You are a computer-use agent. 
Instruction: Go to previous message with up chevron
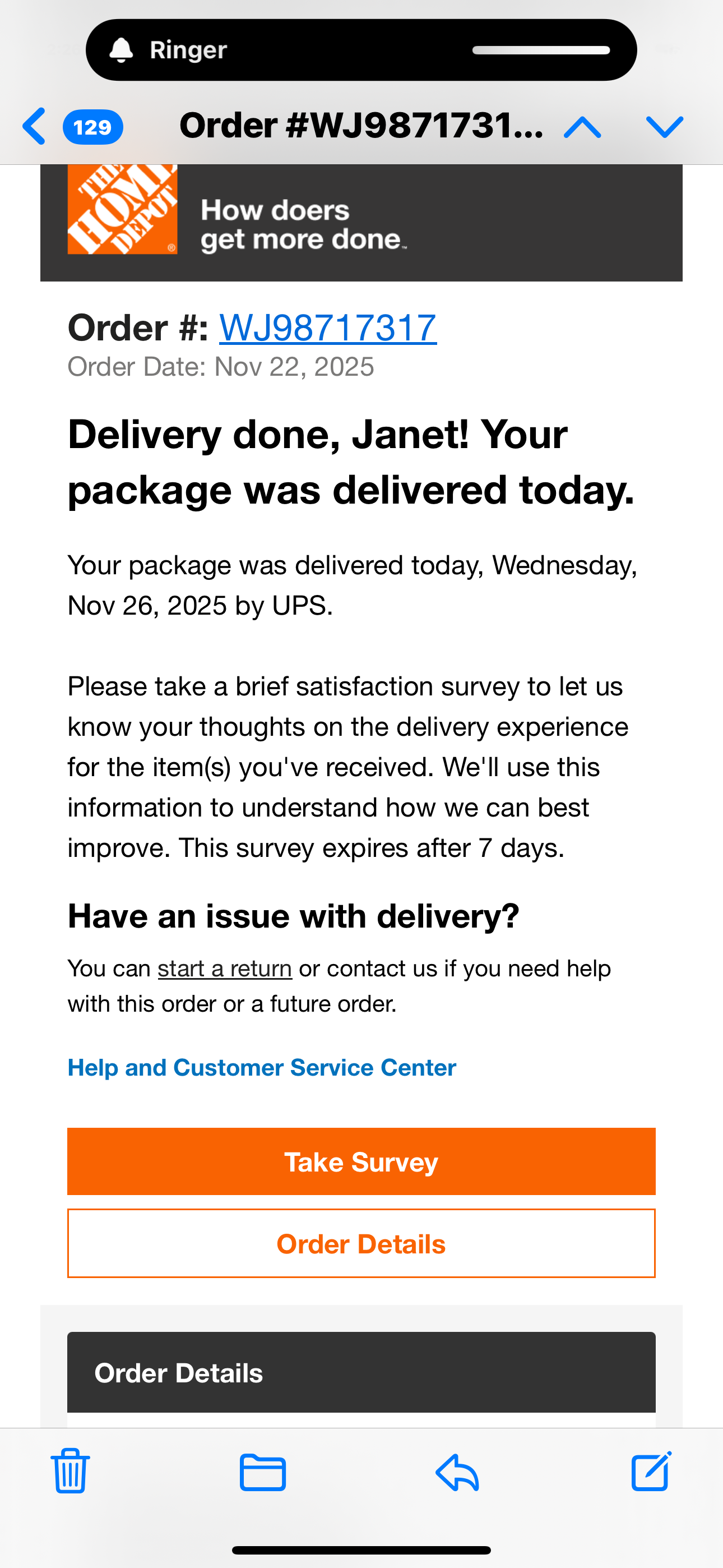click(582, 127)
